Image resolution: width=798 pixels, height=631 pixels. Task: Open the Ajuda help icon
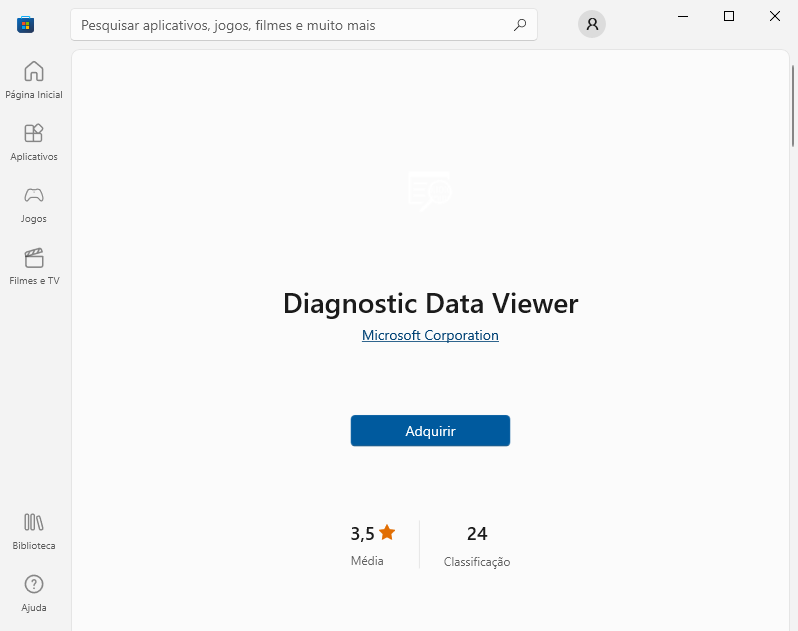(x=34, y=584)
